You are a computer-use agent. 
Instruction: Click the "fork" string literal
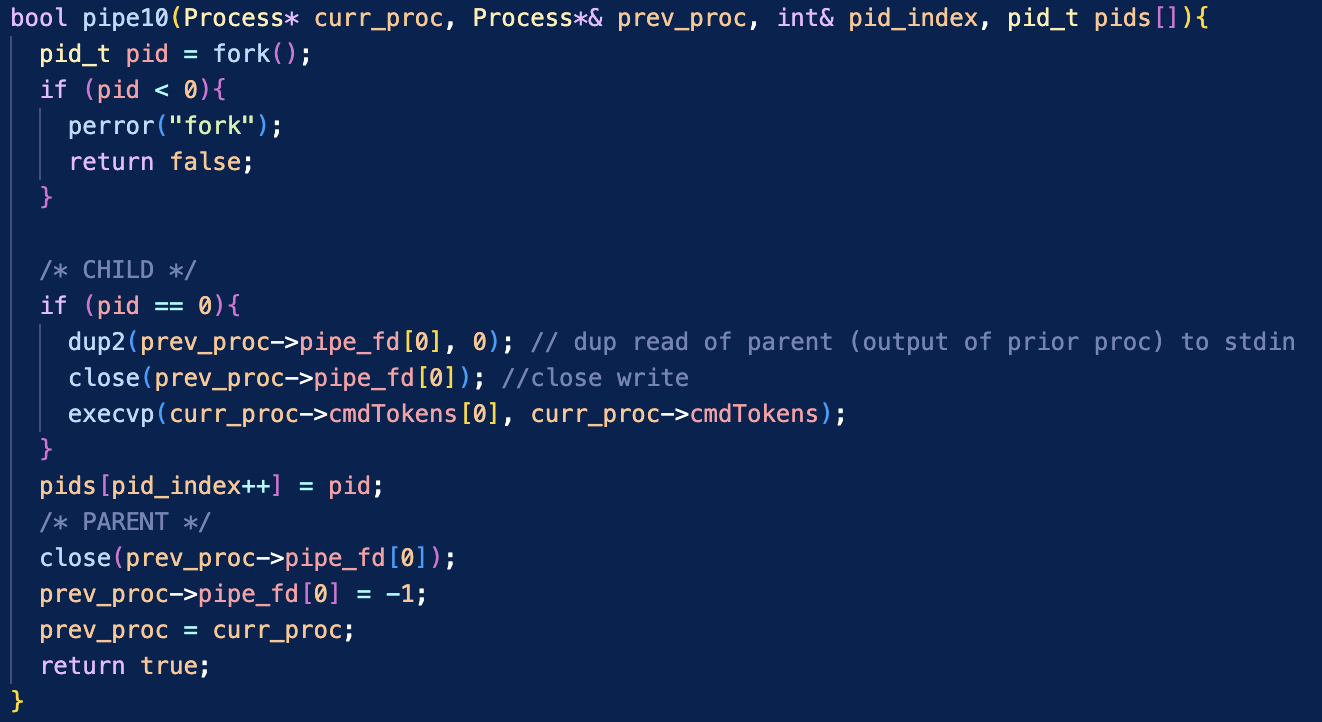[220, 126]
